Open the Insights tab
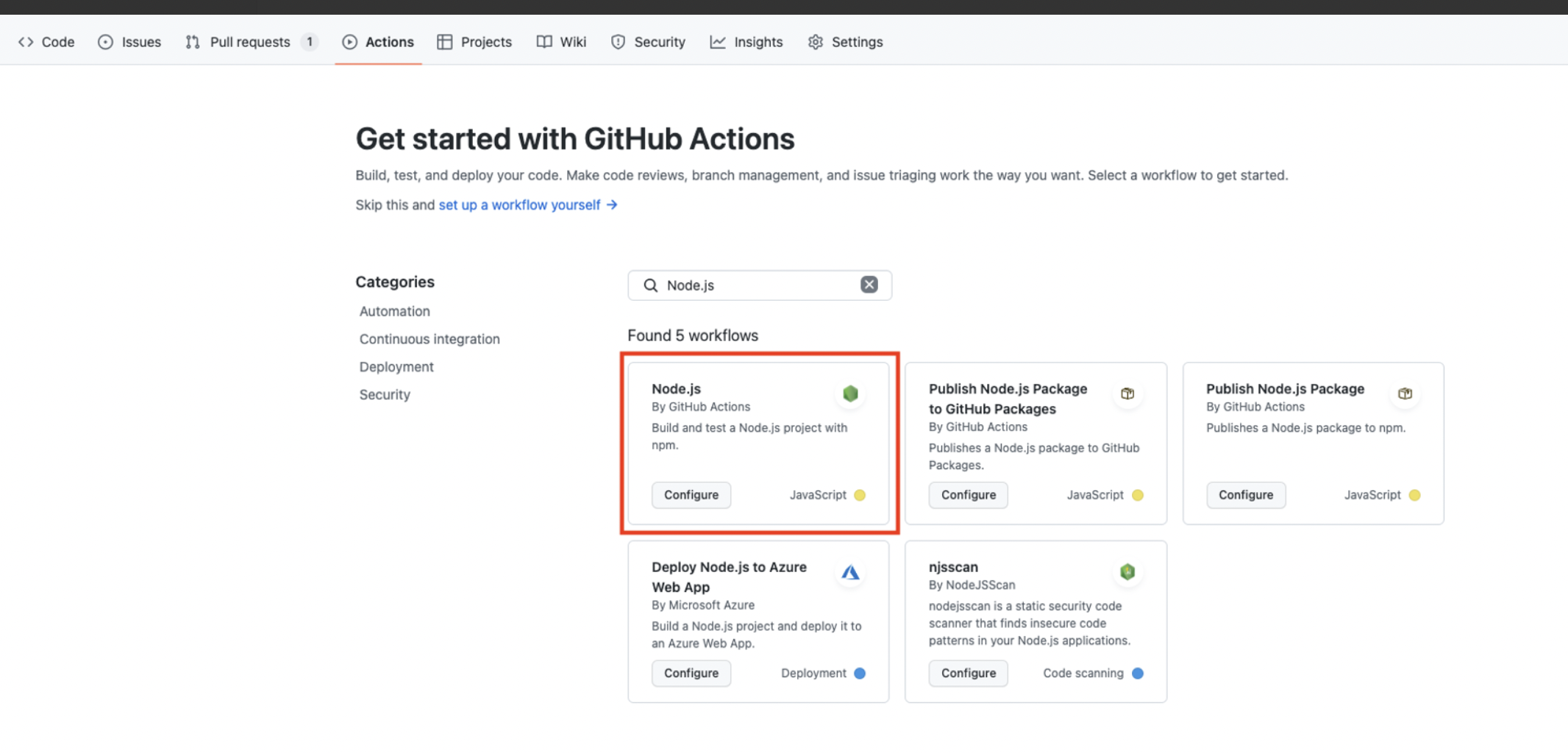 point(746,42)
